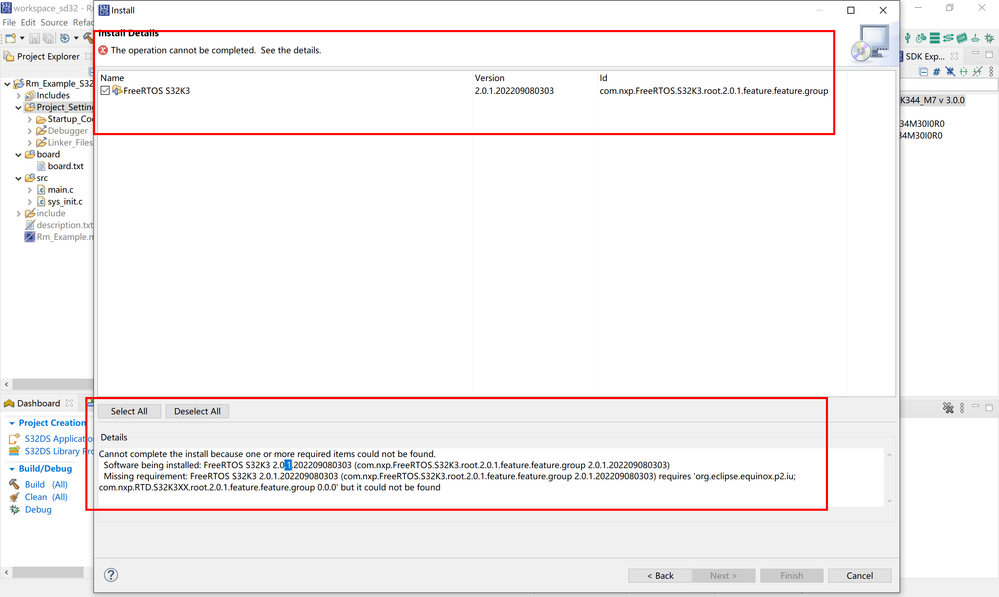This screenshot has height=597, width=999.
Task: Collapse the Build/Debug section
Action: (x=11, y=469)
